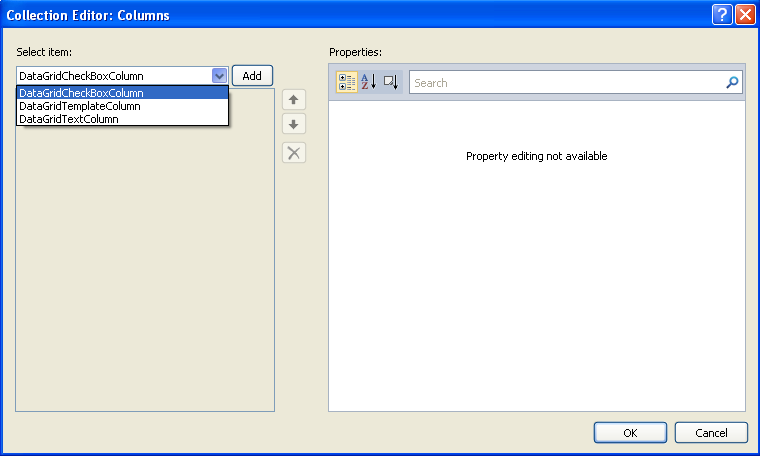Close the Collection Editor window

[745, 15]
